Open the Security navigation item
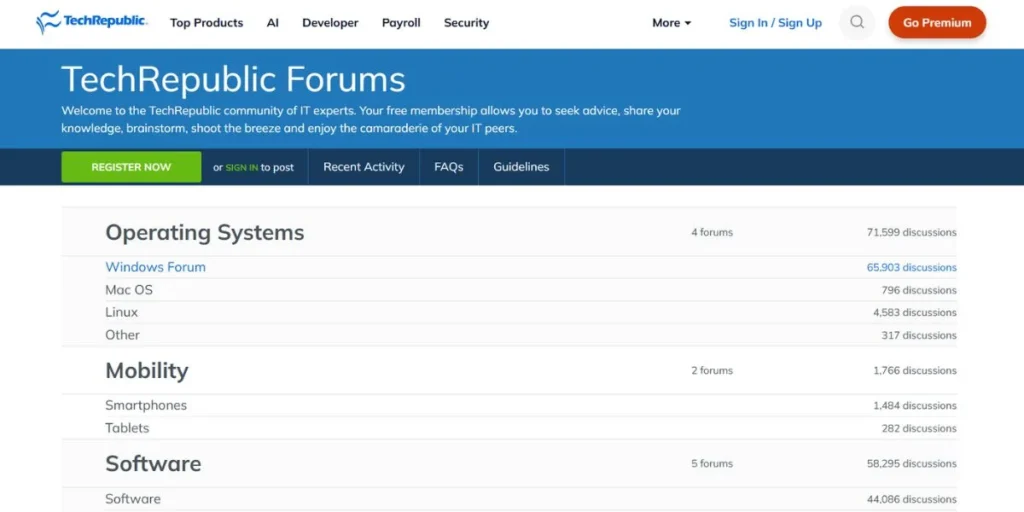Screen dimensions: 1024x512 tap(466, 23)
